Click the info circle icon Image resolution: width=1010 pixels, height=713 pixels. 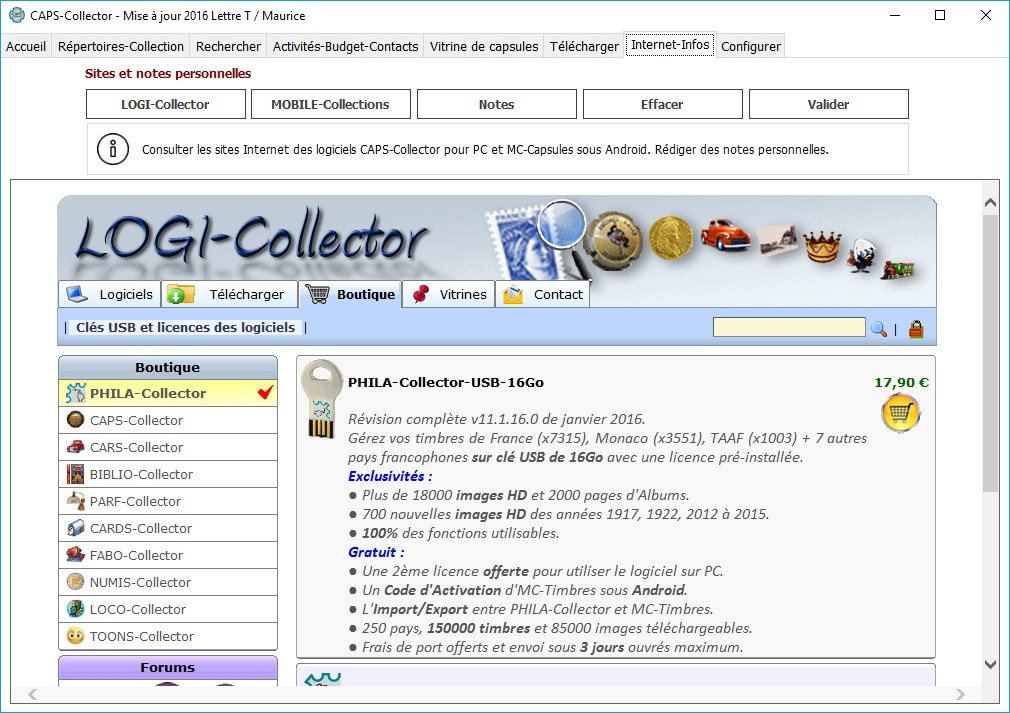coord(113,149)
